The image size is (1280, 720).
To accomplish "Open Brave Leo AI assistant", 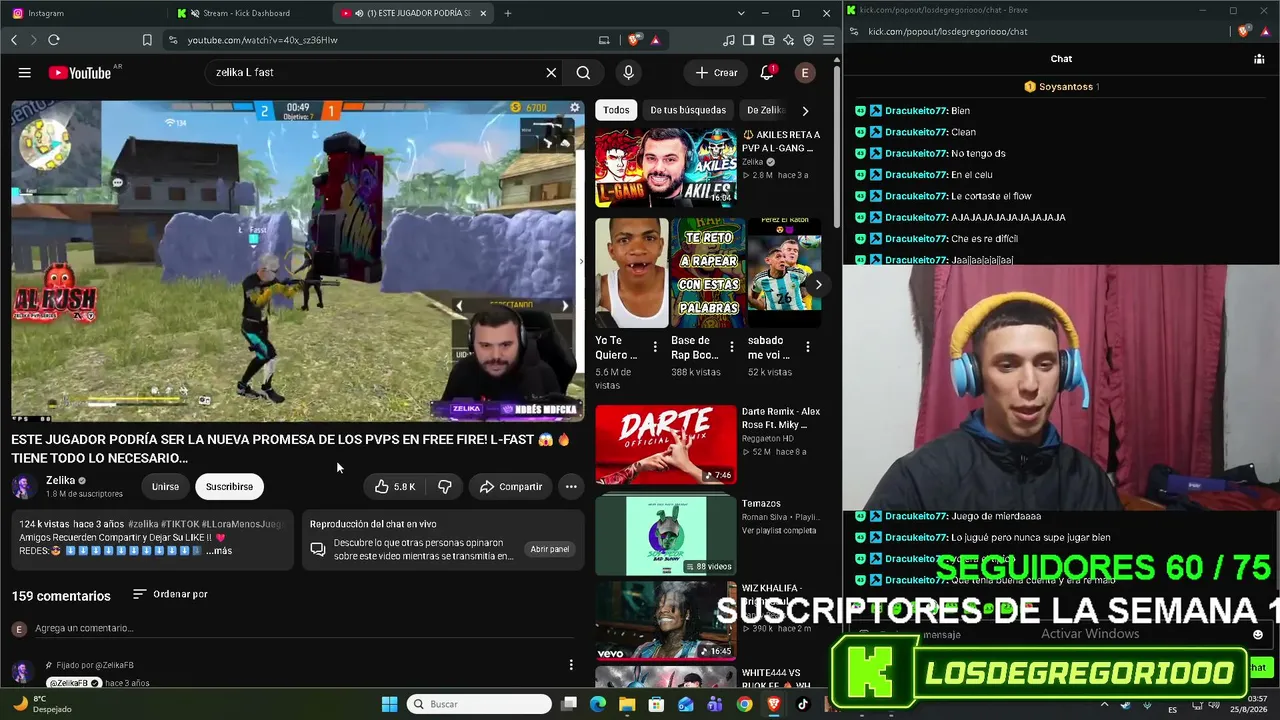I will click(789, 40).
